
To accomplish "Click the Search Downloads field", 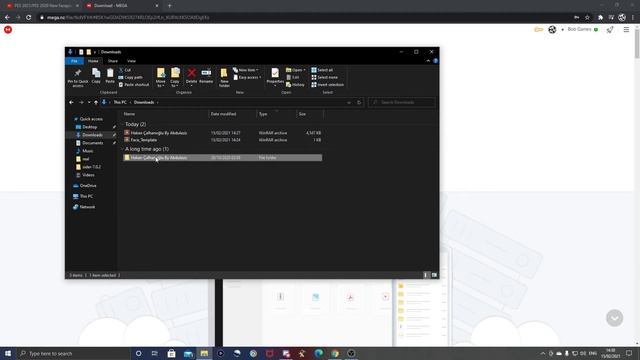I will coord(402,102).
